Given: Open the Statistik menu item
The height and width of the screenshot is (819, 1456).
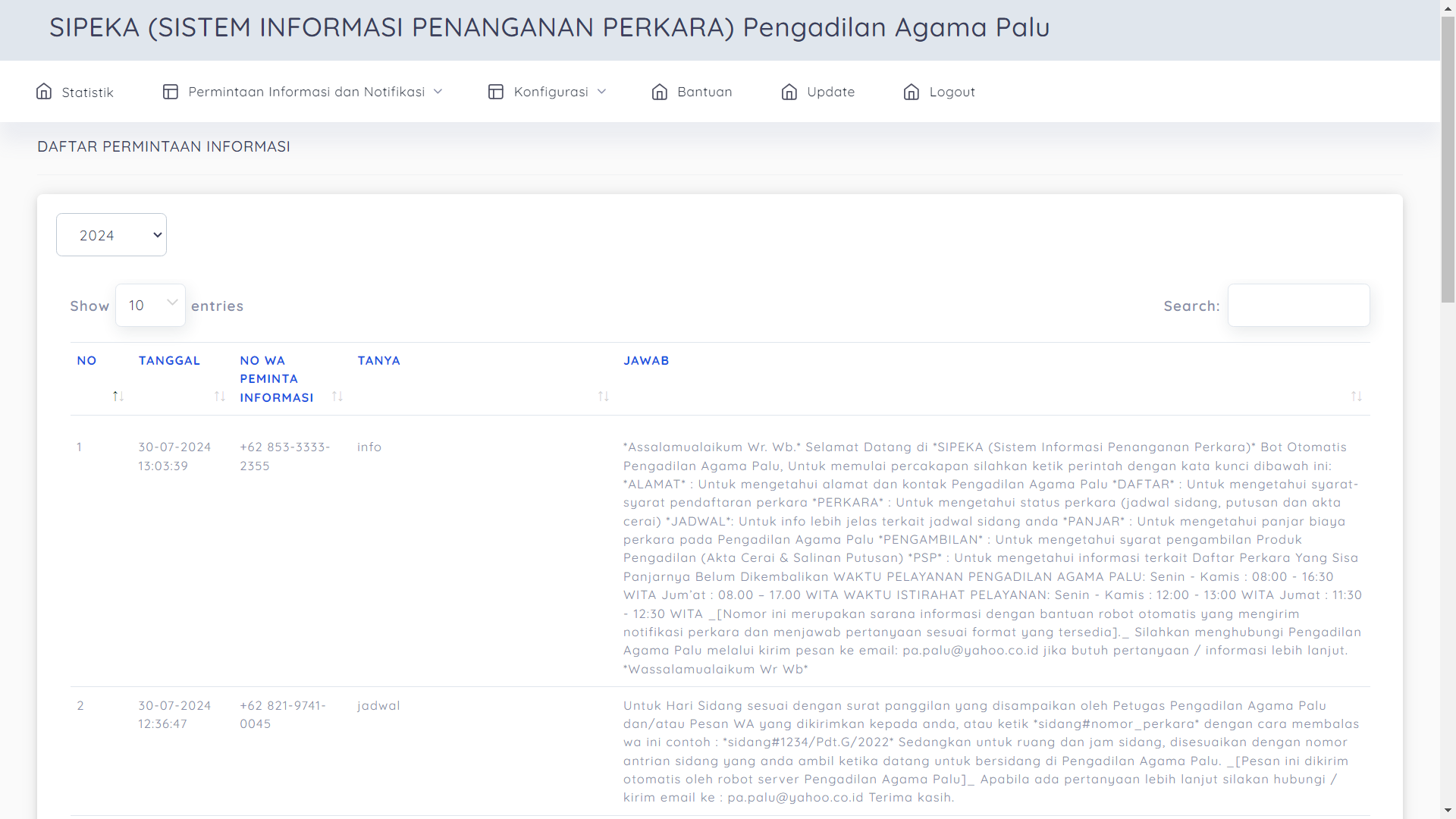Looking at the screenshot, I should coord(87,93).
